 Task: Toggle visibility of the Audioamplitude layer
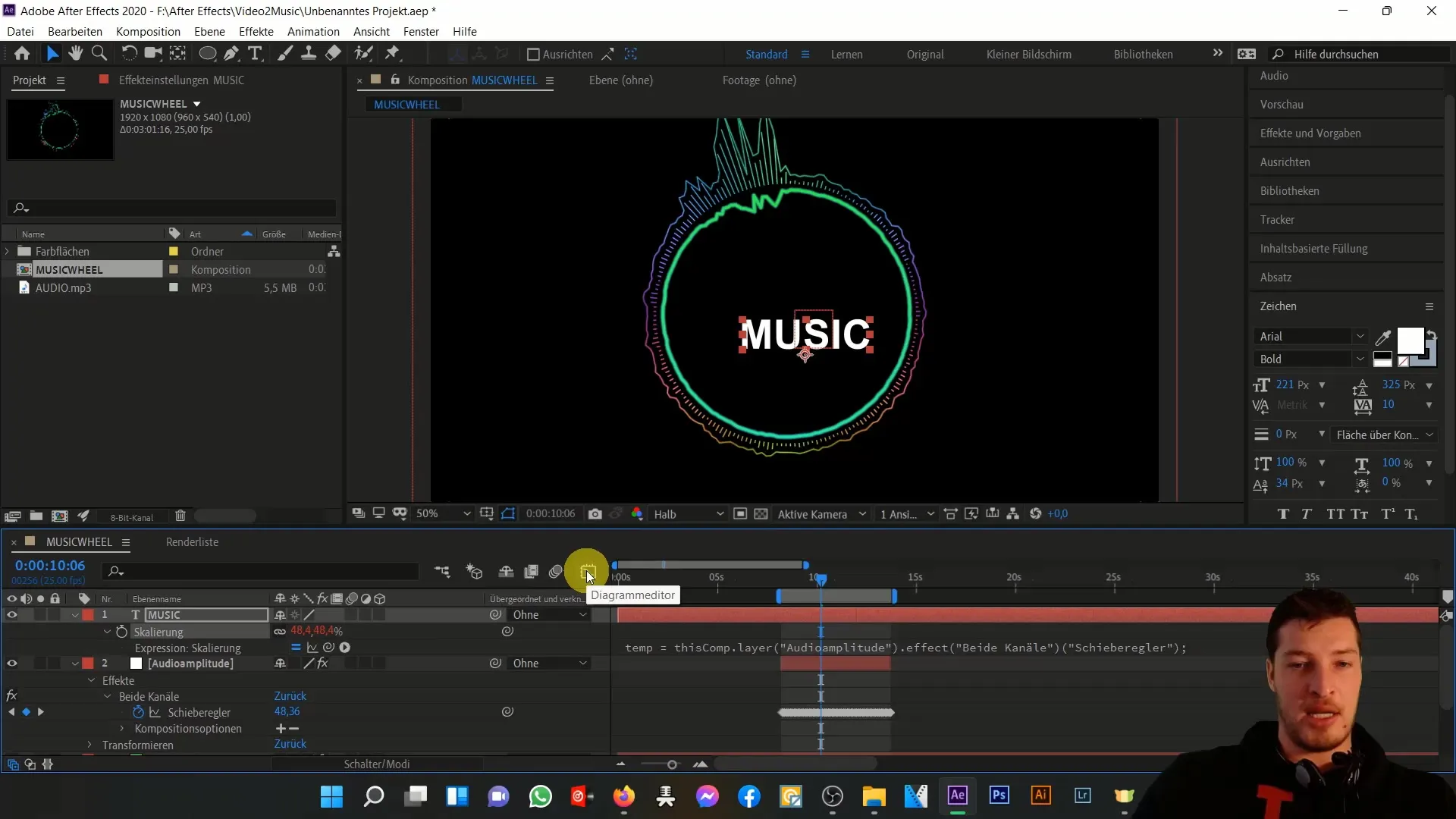12,664
